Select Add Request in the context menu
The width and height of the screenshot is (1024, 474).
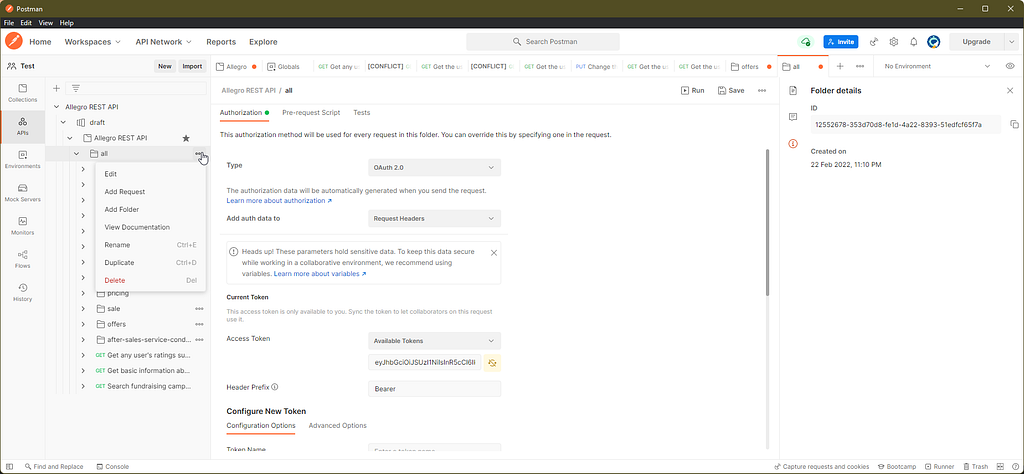[151, 192]
